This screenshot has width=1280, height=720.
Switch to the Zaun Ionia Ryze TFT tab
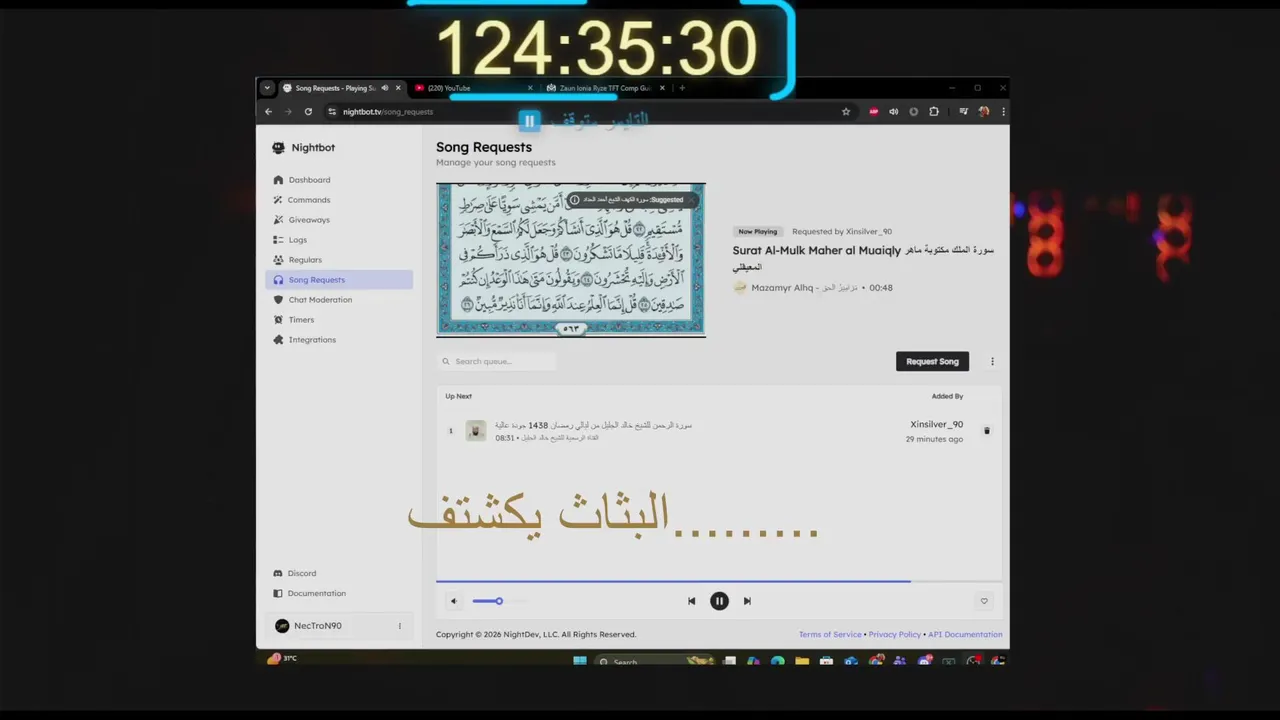[606, 88]
